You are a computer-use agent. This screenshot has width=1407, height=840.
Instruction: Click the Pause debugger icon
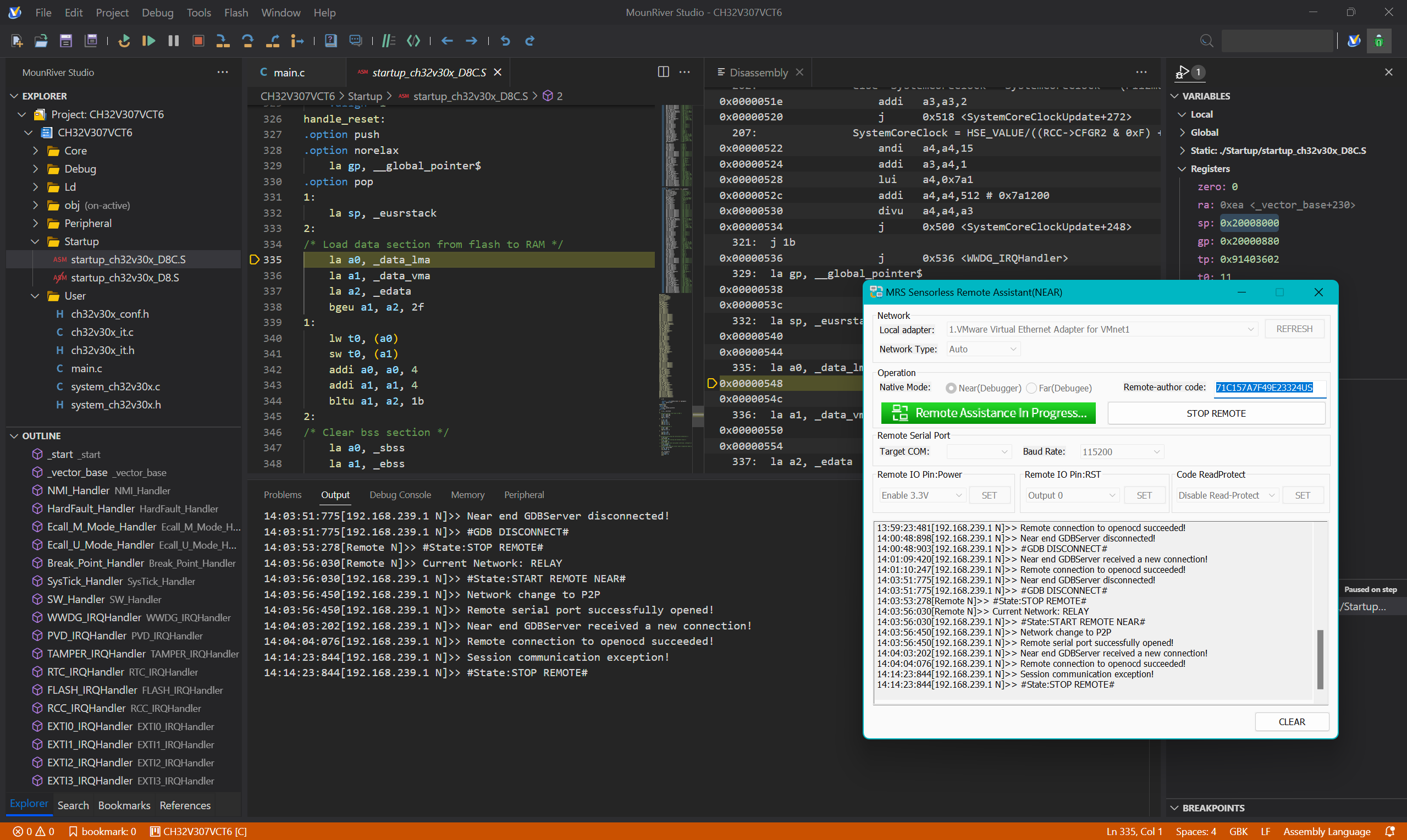pyautogui.click(x=173, y=41)
